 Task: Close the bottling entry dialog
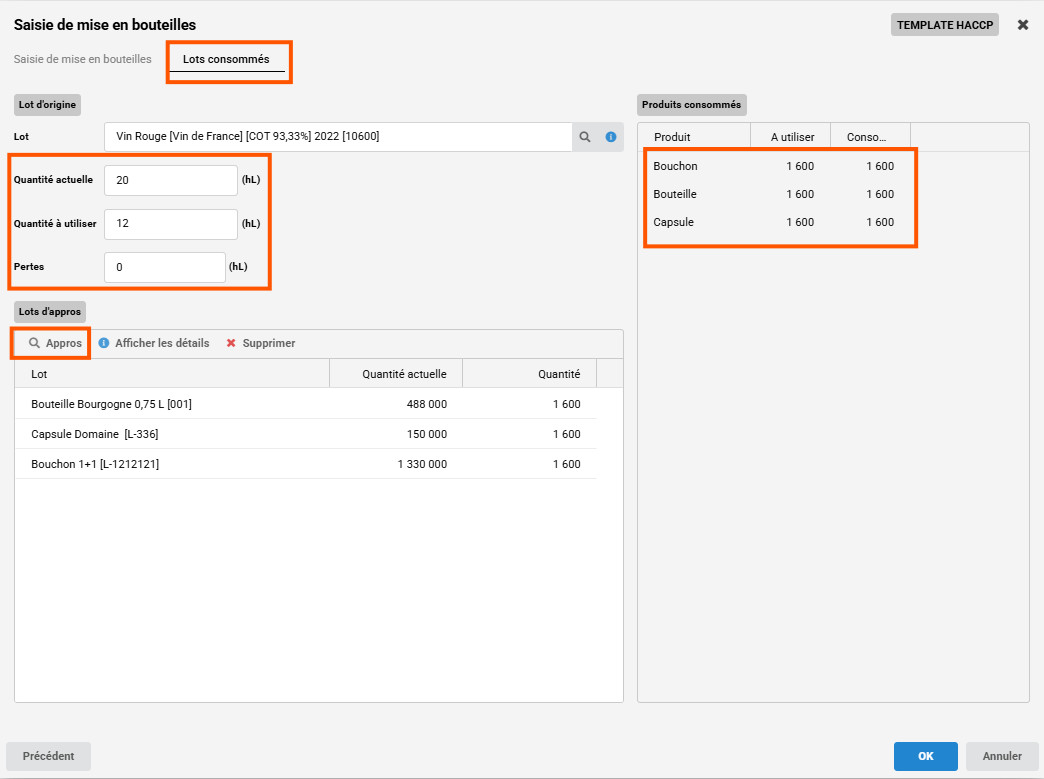click(1023, 25)
